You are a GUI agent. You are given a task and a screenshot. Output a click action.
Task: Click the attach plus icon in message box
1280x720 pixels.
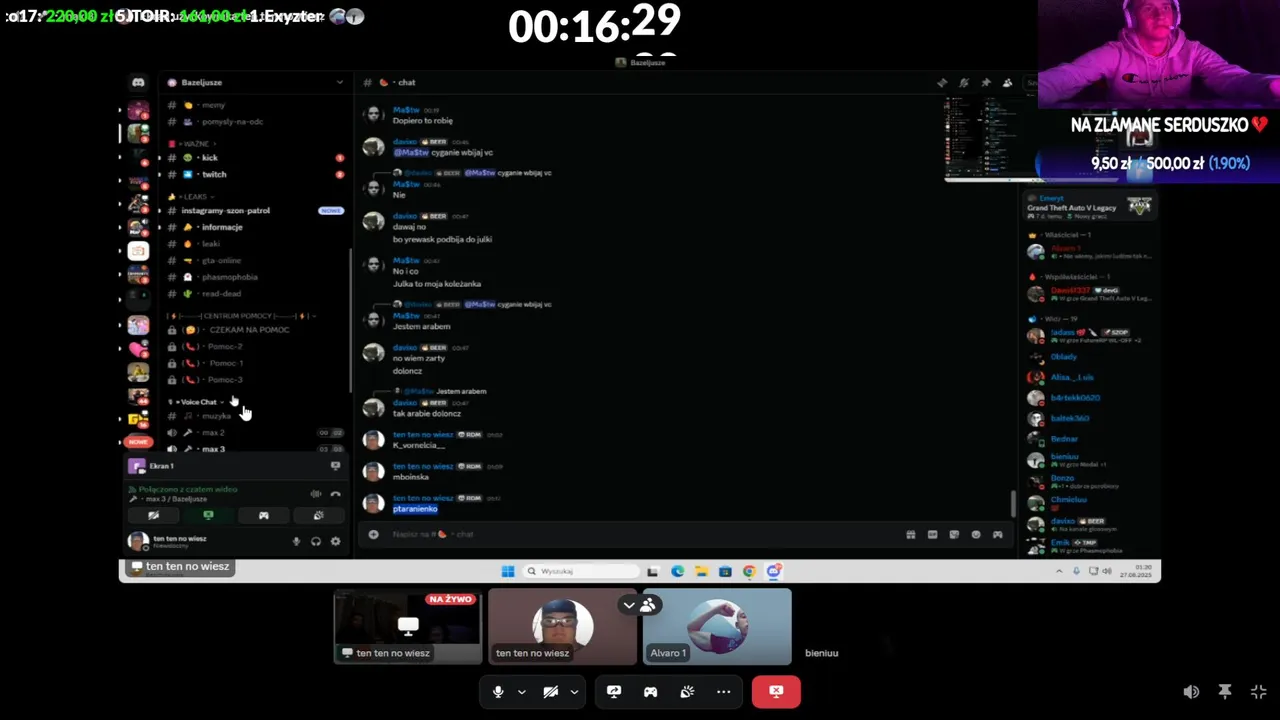(x=373, y=534)
